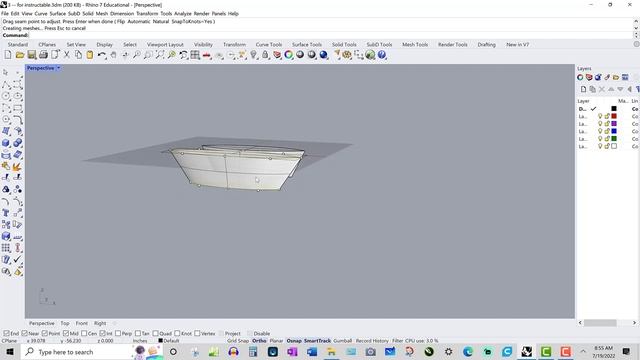
Task: Open Help with the blue question mark icon
Action: coord(382,55)
